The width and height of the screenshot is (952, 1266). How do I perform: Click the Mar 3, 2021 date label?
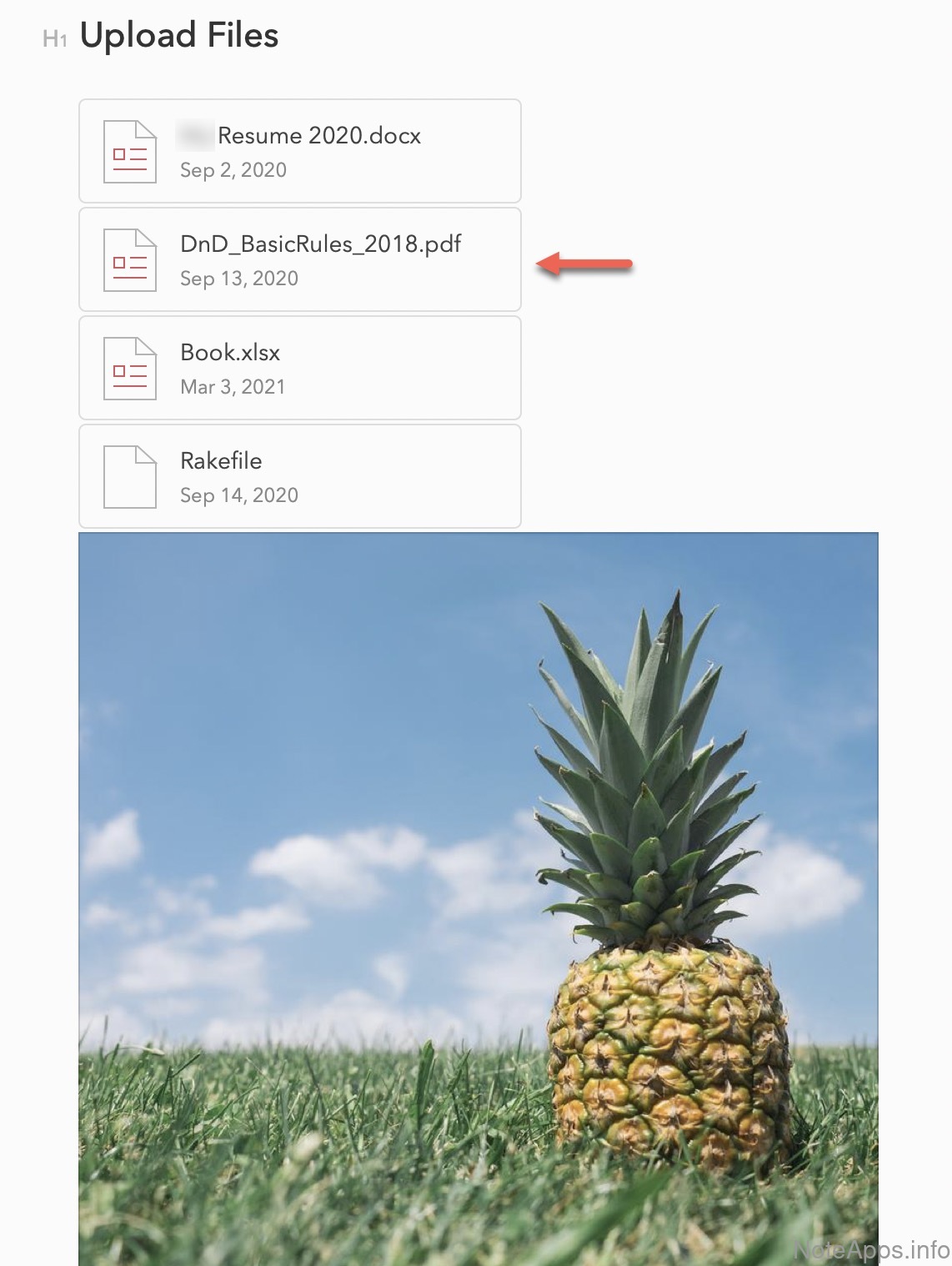[233, 387]
